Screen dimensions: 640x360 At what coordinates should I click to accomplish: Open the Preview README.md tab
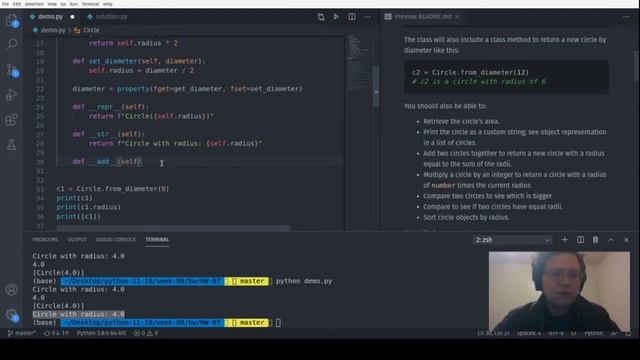(422, 17)
